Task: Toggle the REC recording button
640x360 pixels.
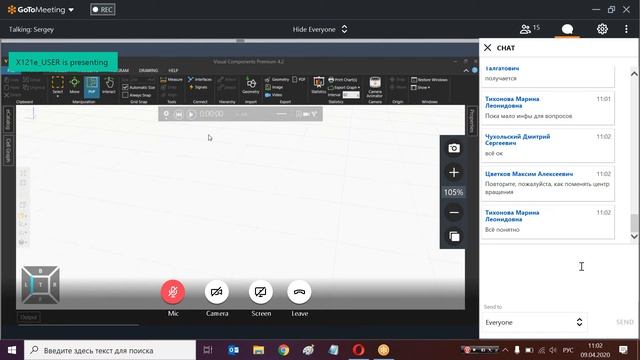Action: tap(103, 9)
